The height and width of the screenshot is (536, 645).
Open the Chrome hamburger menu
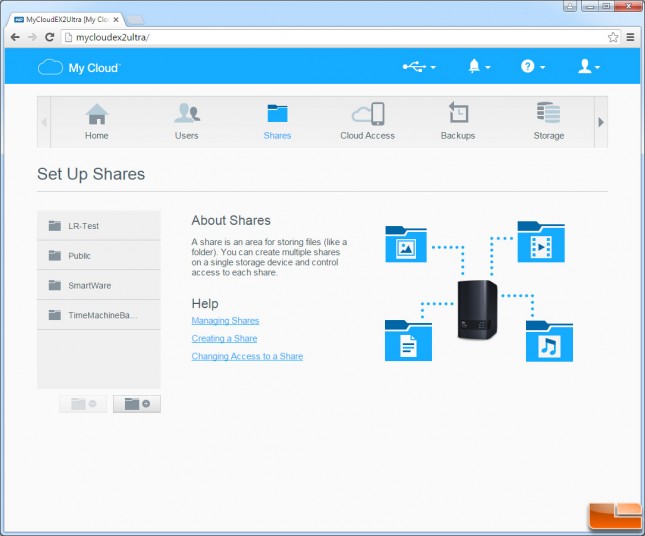(x=630, y=37)
